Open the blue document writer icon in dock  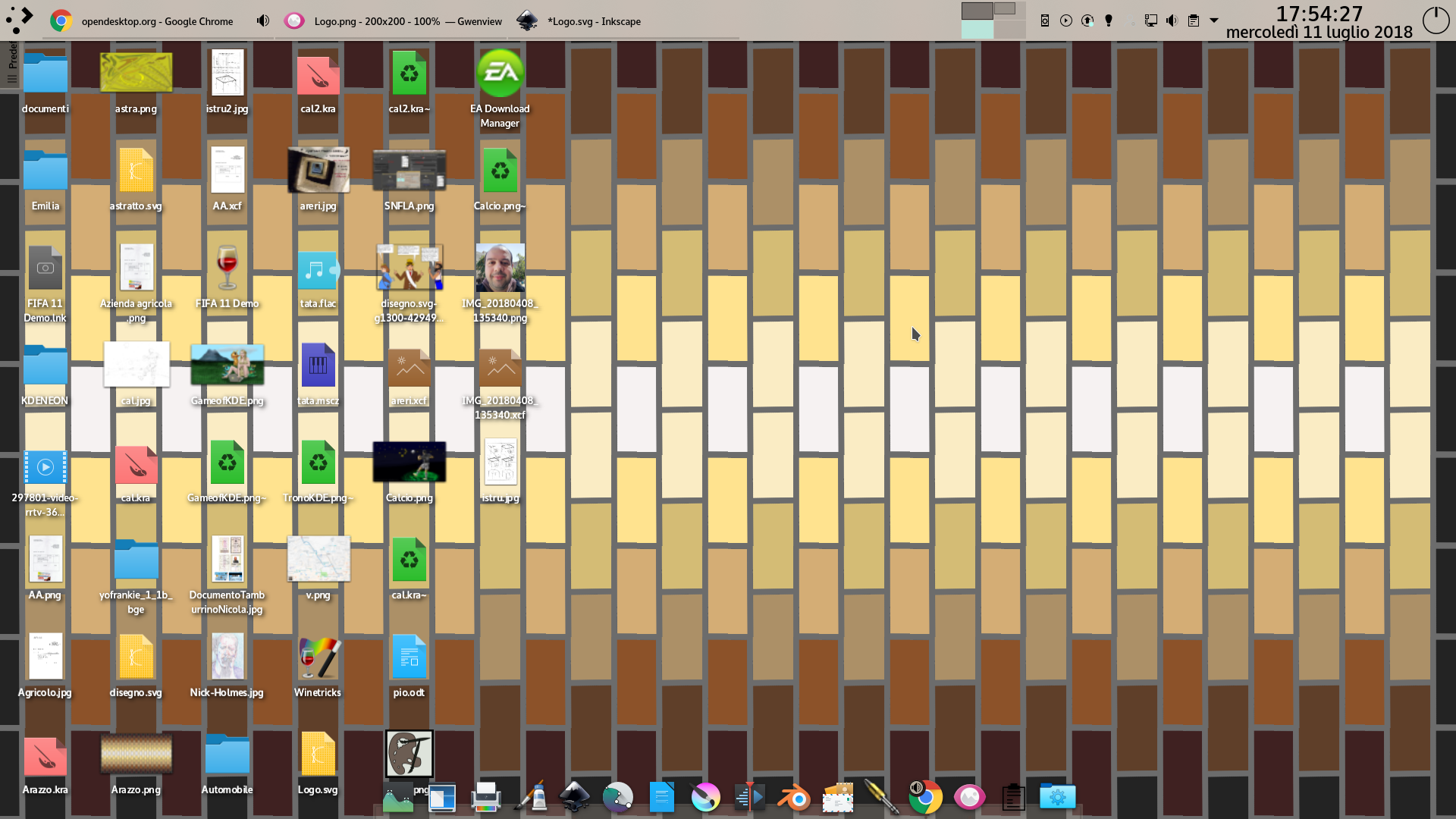662,797
